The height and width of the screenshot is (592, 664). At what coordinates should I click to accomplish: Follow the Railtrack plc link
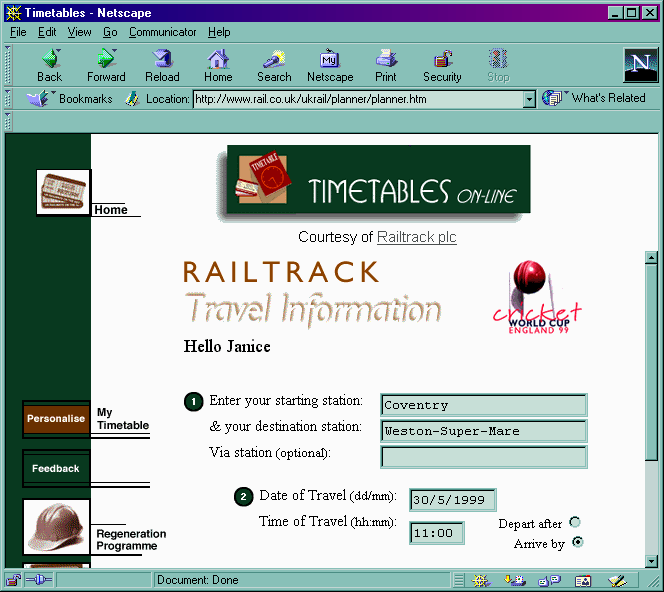(x=417, y=237)
